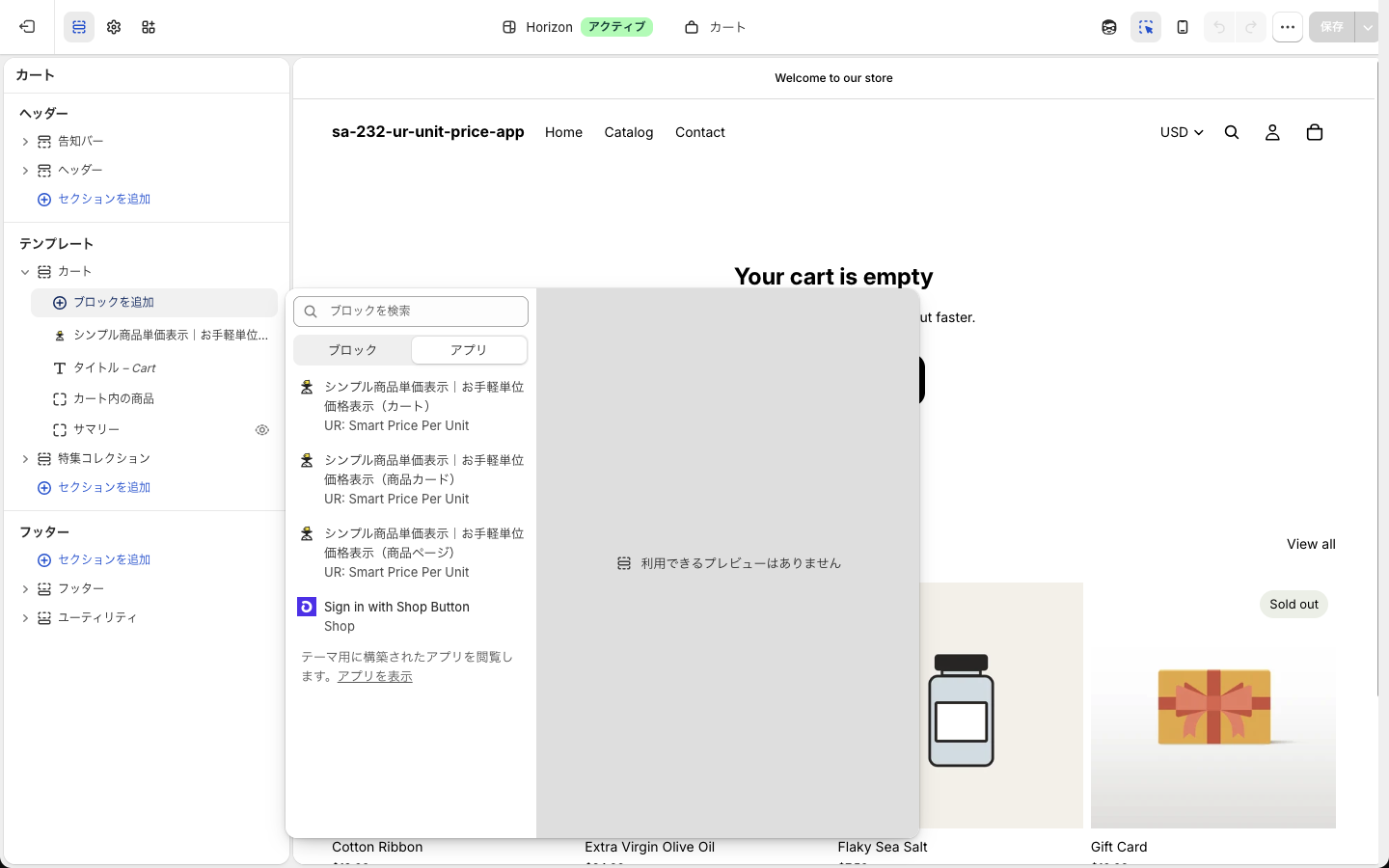Switch to the アプリ tab

469,350
